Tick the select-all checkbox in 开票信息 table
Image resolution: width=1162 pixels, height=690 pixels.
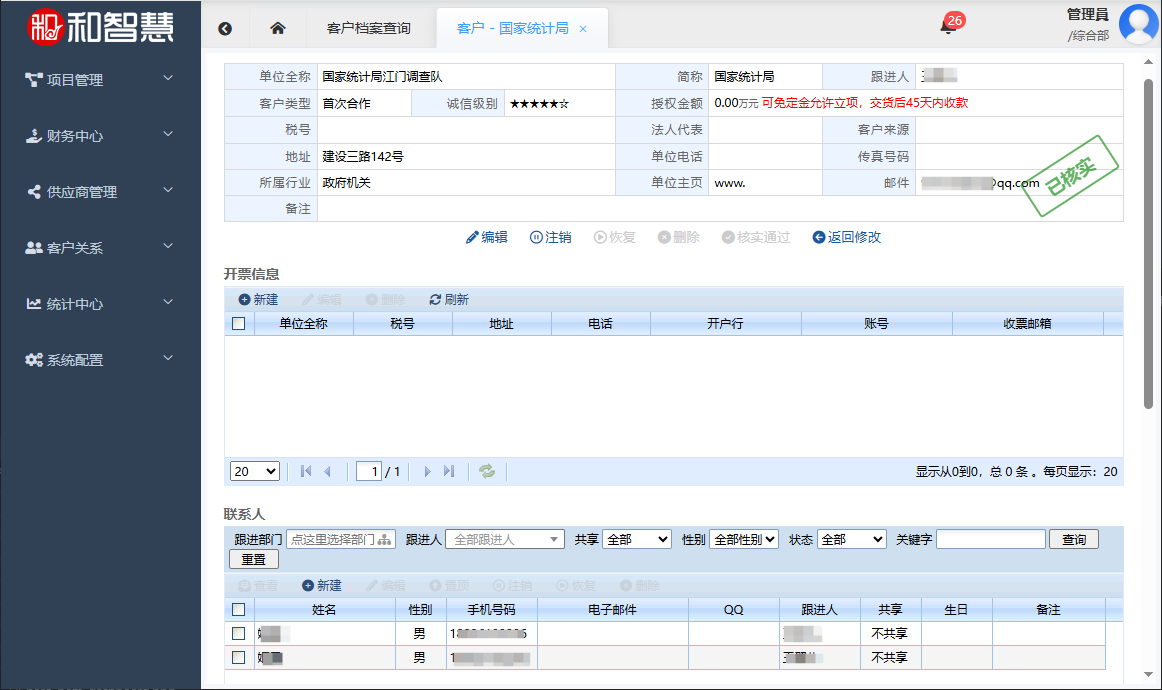pyautogui.click(x=239, y=324)
